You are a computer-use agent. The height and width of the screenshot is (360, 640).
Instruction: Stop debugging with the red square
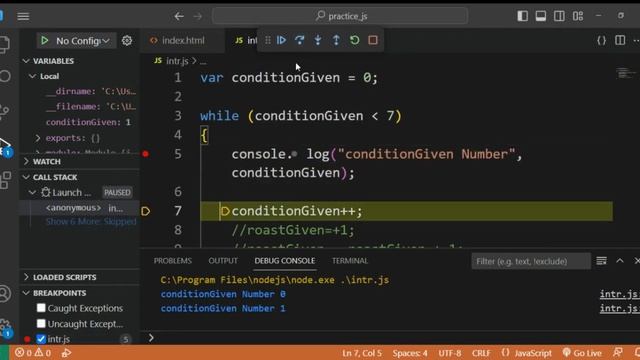pyautogui.click(x=373, y=40)
